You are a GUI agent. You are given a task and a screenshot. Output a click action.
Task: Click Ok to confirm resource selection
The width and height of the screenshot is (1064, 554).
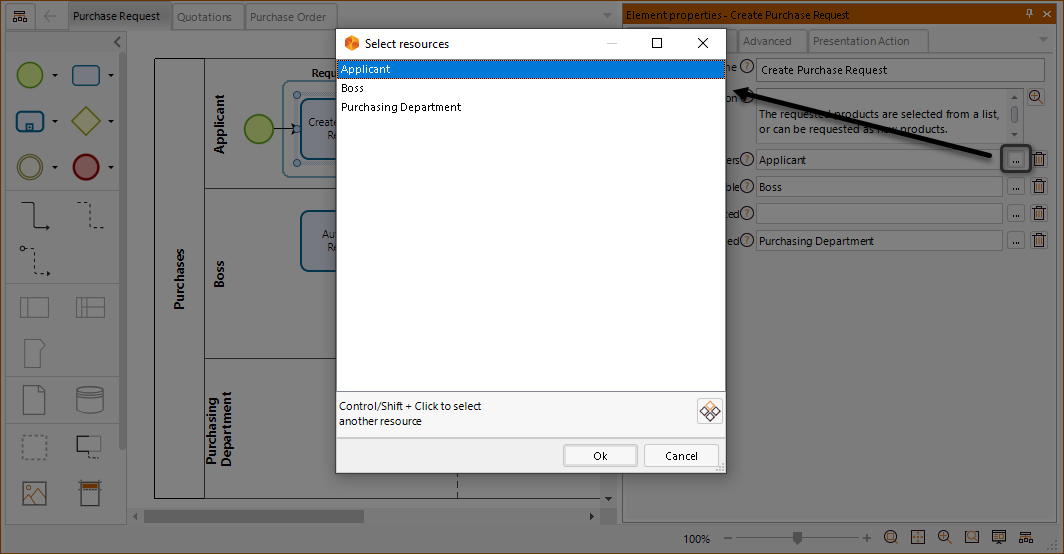tap(600, 456)
